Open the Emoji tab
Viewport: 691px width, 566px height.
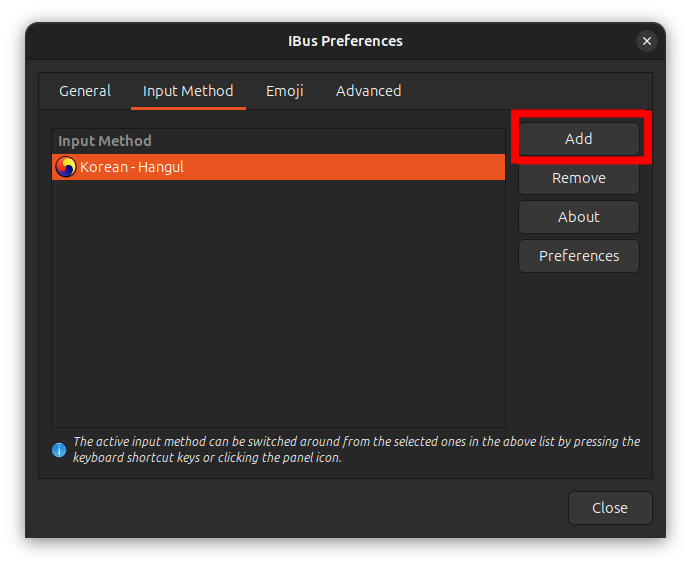284,91
